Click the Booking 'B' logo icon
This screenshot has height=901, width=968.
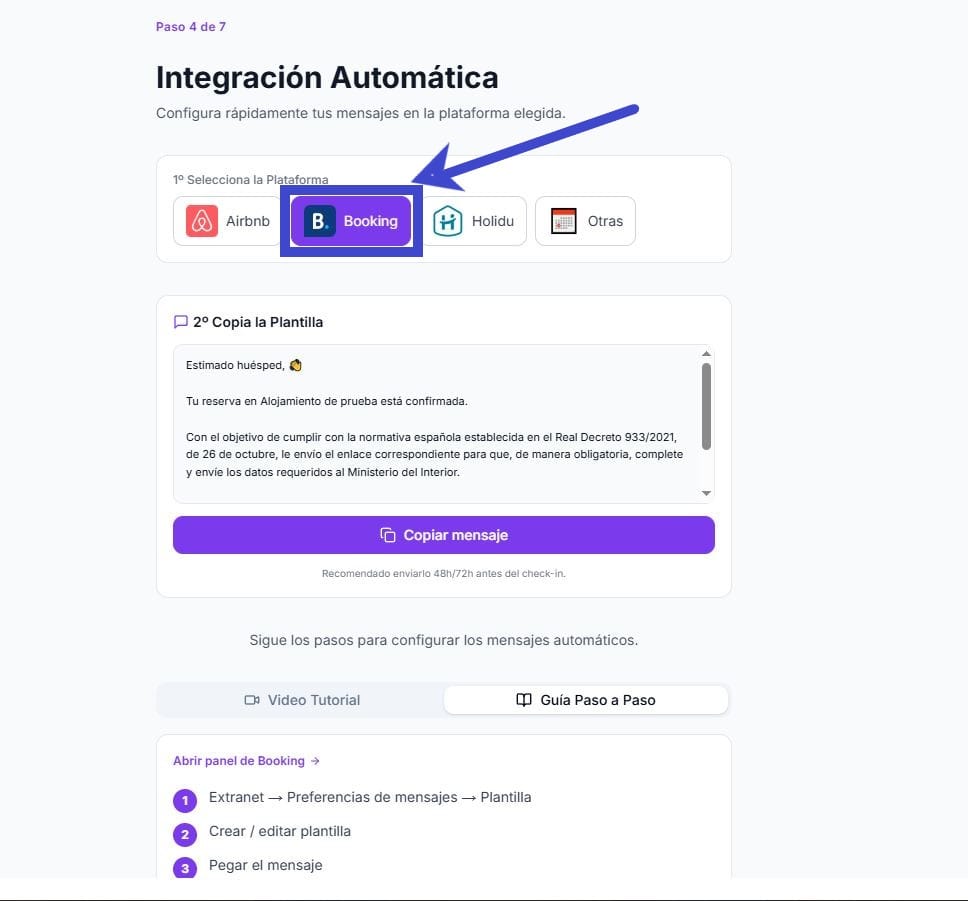(319, 220)
